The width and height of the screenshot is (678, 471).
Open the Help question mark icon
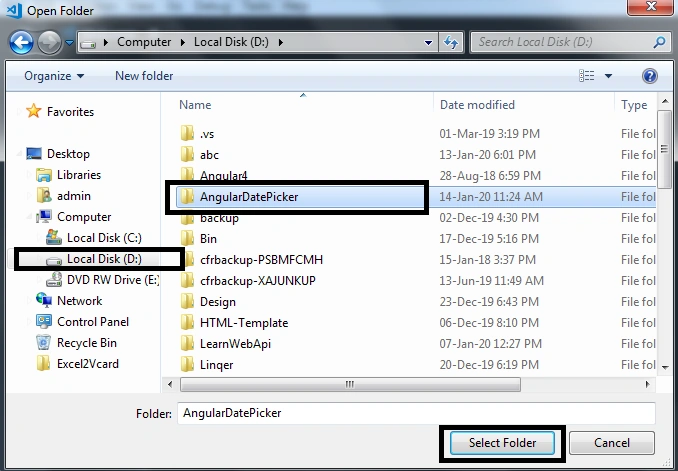pos(649,76)
